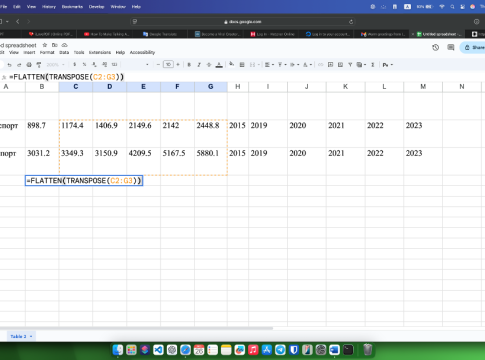
Task: Create a filter from toolbar
Action: (x=350, y=65)
